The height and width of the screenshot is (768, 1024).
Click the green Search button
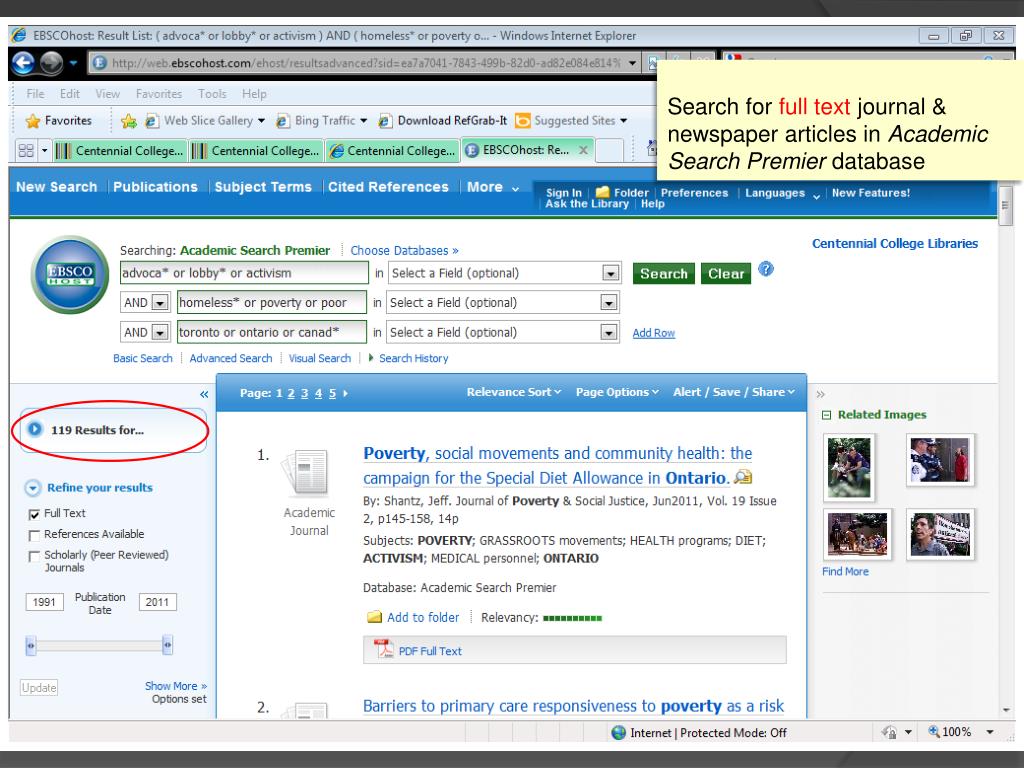(664, 274)
